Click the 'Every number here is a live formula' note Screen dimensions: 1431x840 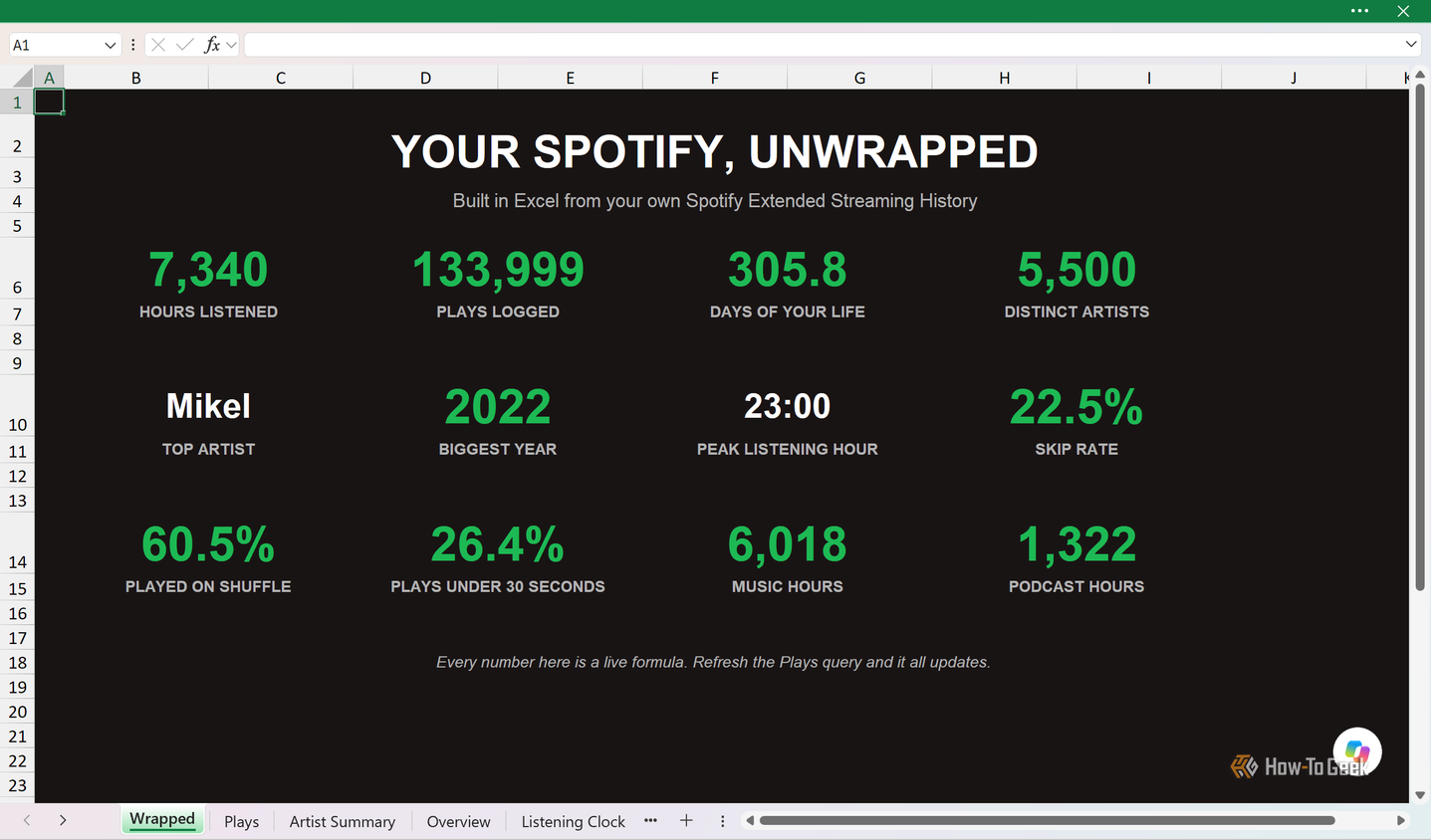tap(713, 662)
